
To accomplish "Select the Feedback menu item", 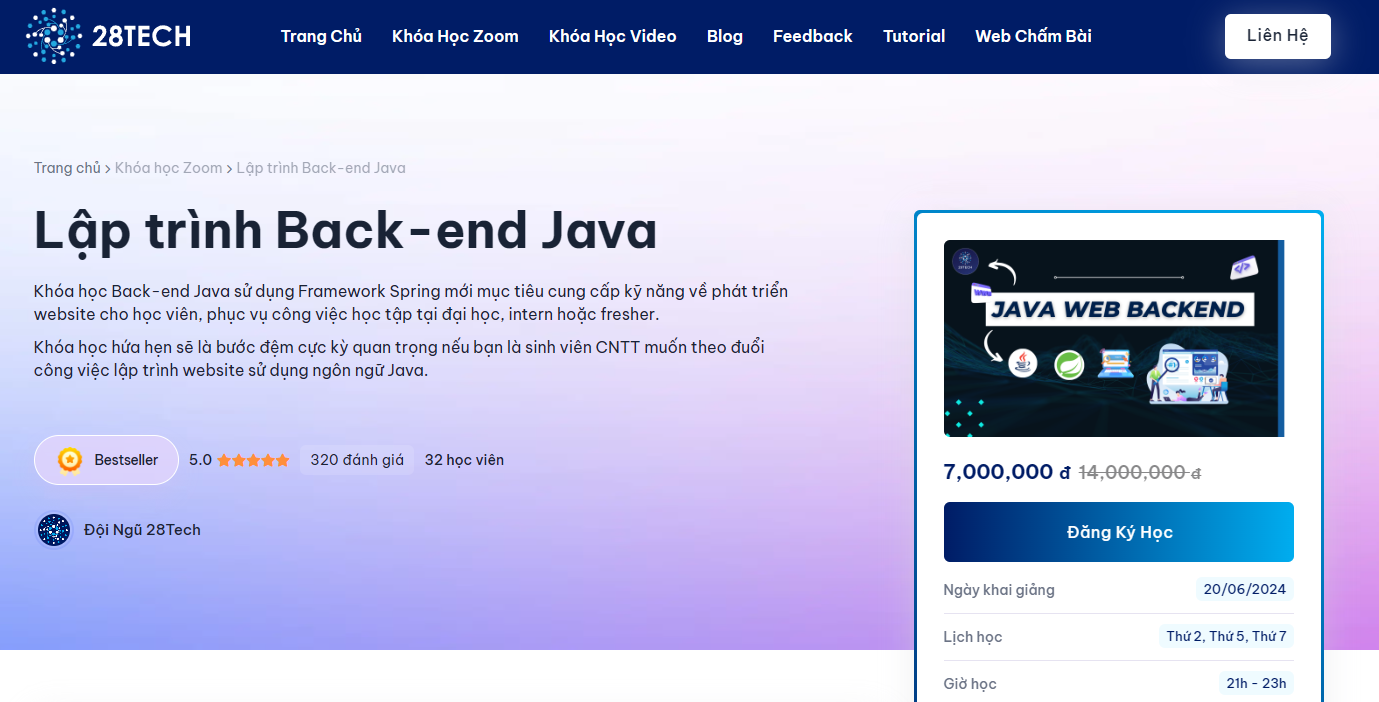I will tap(812, 36).
